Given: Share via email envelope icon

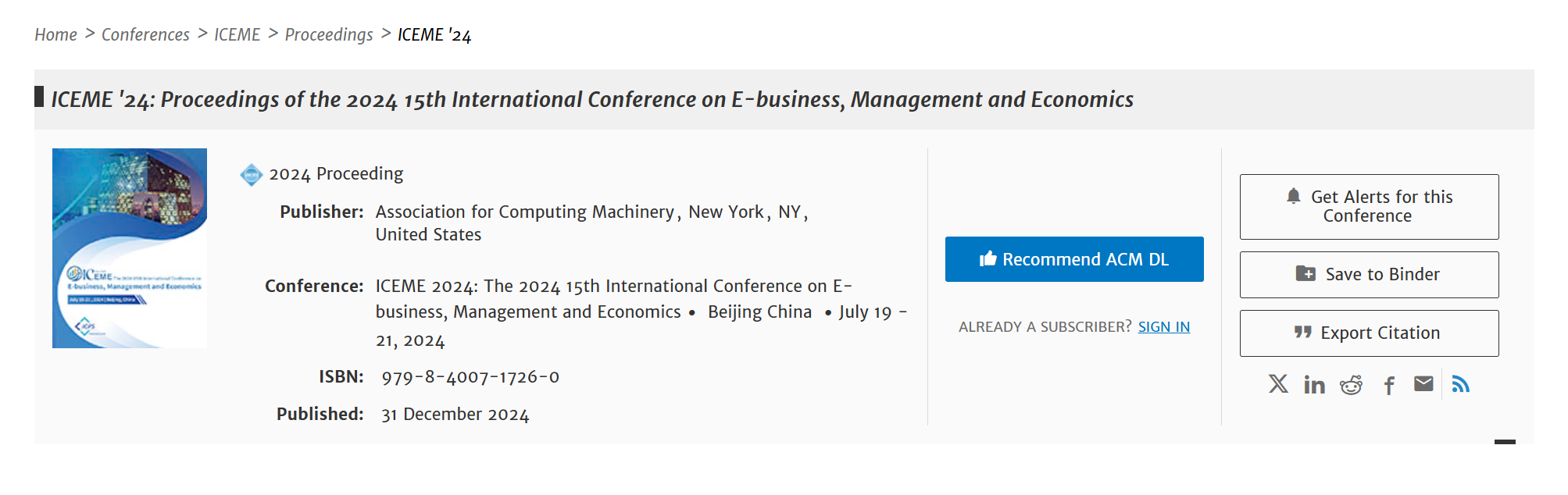Looking at the screenshot, I should tap(1423, 383).
